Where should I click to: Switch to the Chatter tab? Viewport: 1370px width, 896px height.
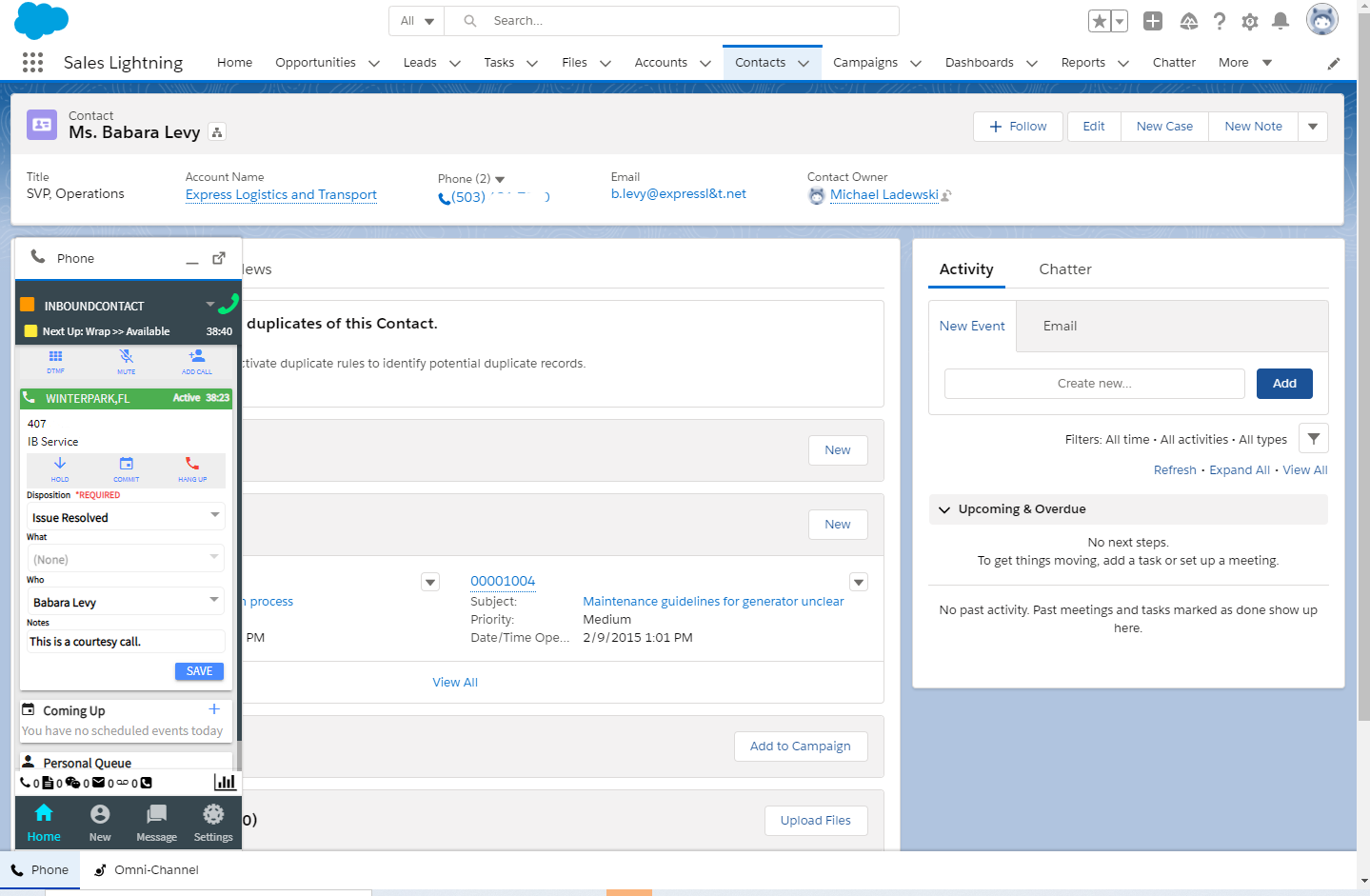coord(1064,269)
